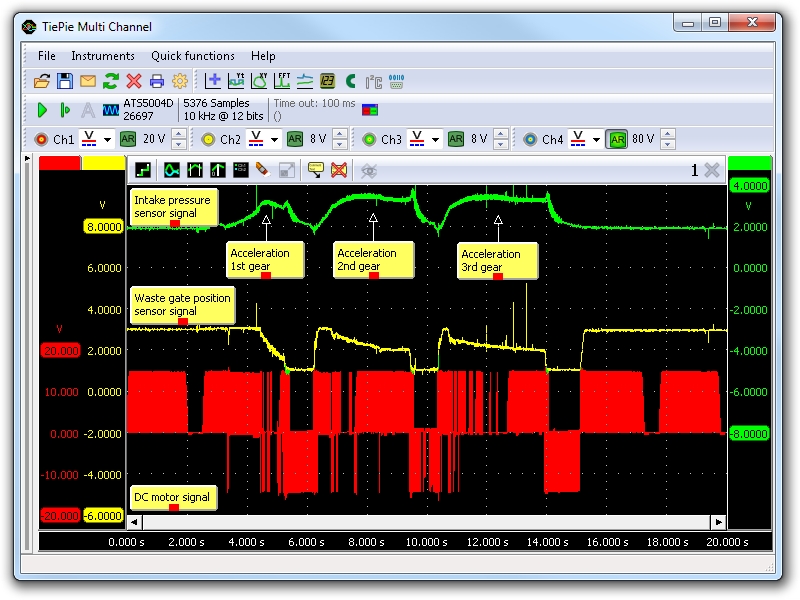Click the Acceleration 2nd gear label
Image resolution: width=800 pixels, height=600 pixels.
371,259
